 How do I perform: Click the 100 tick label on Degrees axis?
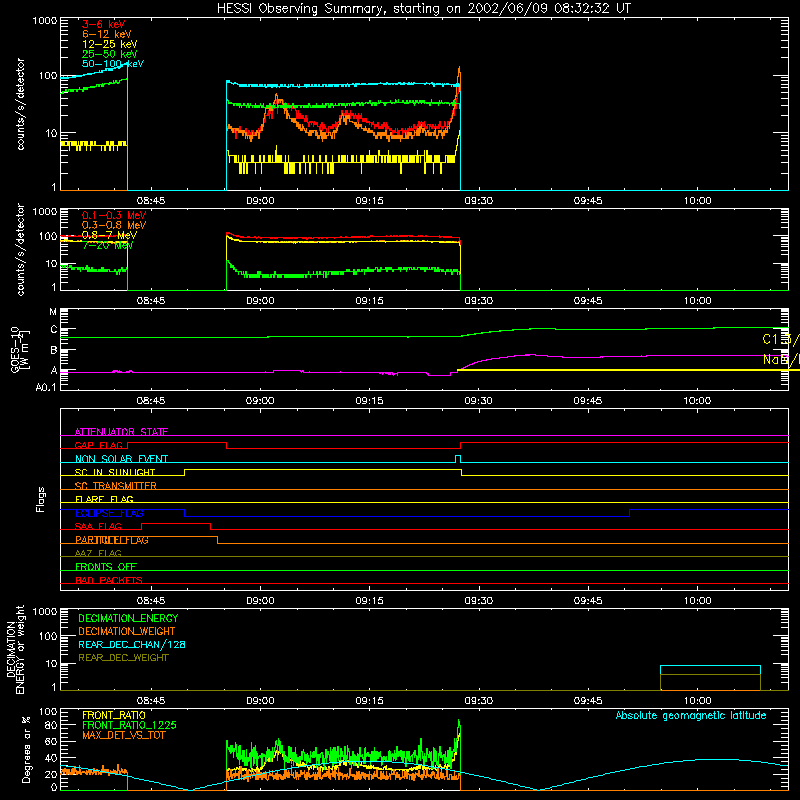(x=48, y=712)
